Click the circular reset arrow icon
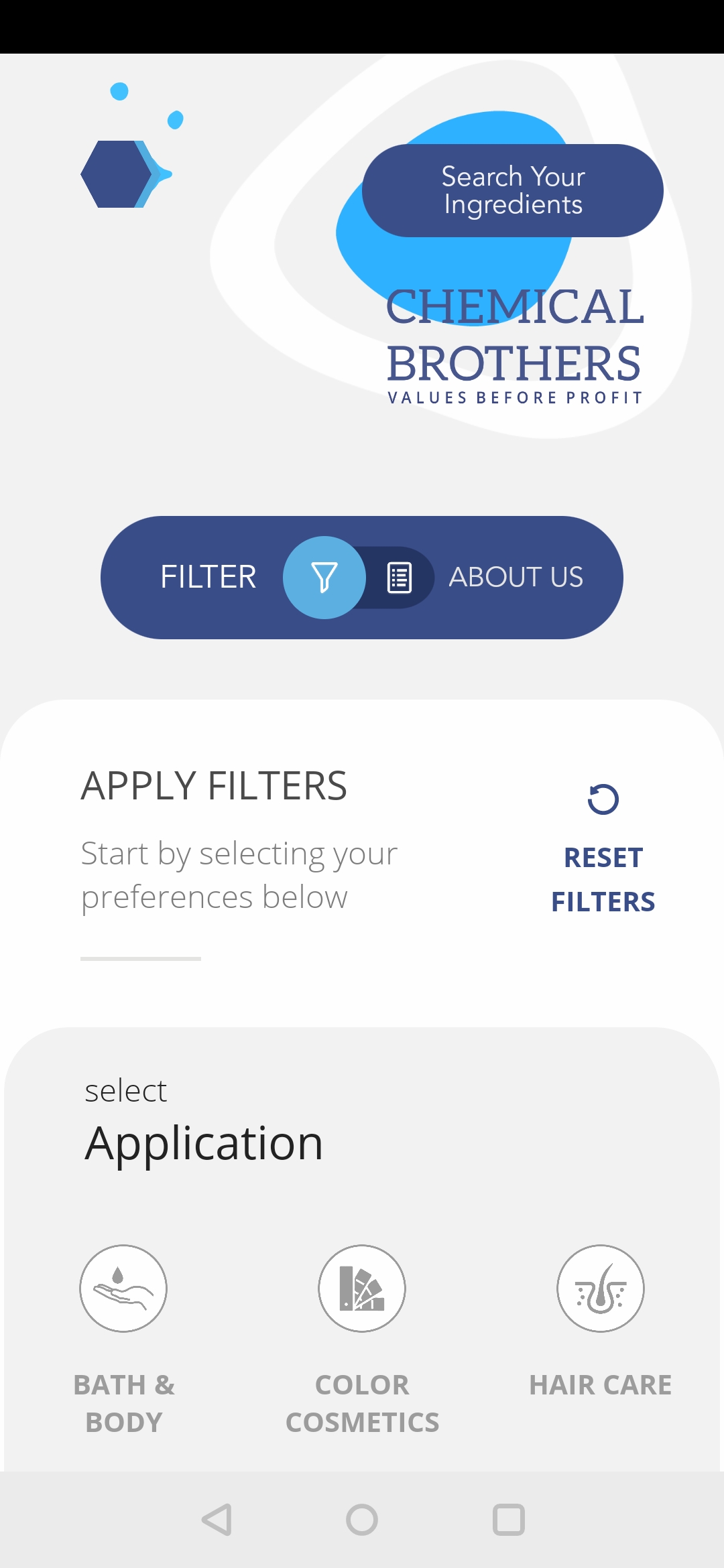This screenshot has width=724, height=1568. coord(603,799)
